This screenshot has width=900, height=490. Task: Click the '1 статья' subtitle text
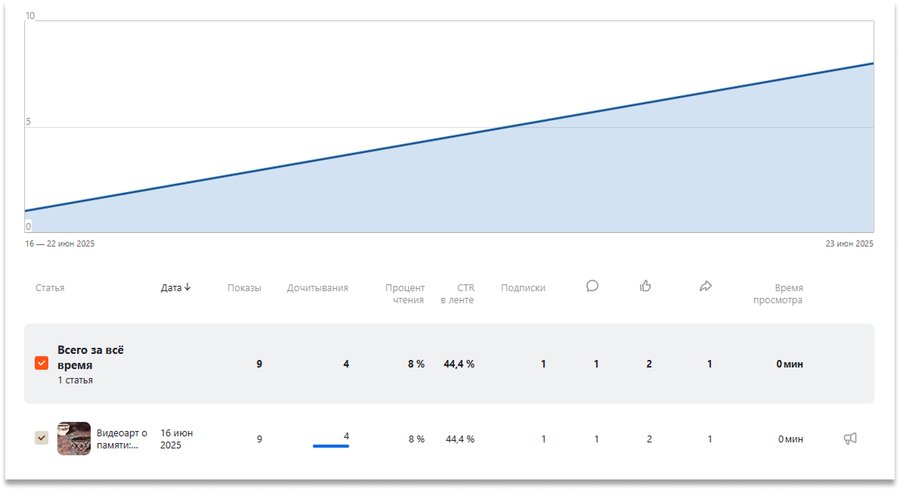coord(75,380)
